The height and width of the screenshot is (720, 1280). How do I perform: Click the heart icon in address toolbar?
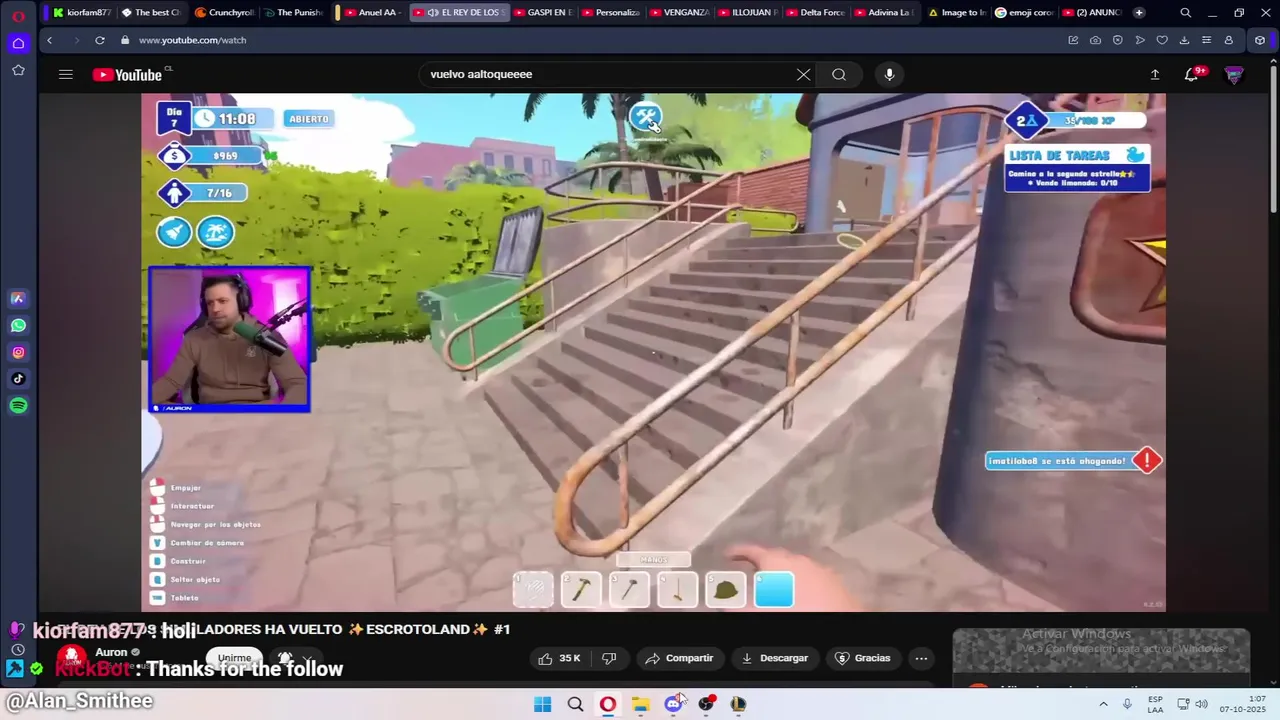click(1162, 40)
